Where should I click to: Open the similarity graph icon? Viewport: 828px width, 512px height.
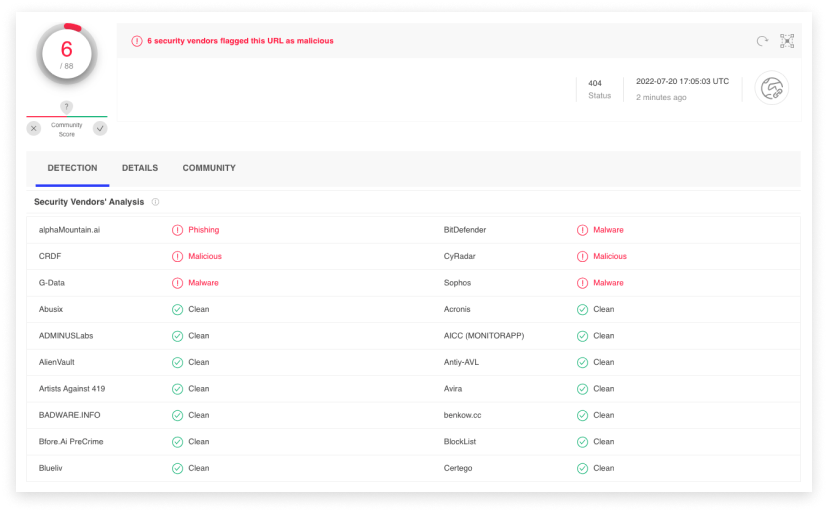click(787, 41)
